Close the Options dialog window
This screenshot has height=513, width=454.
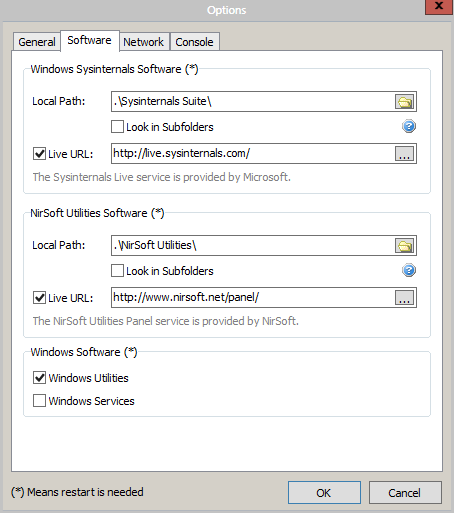(x=439, y=6)
